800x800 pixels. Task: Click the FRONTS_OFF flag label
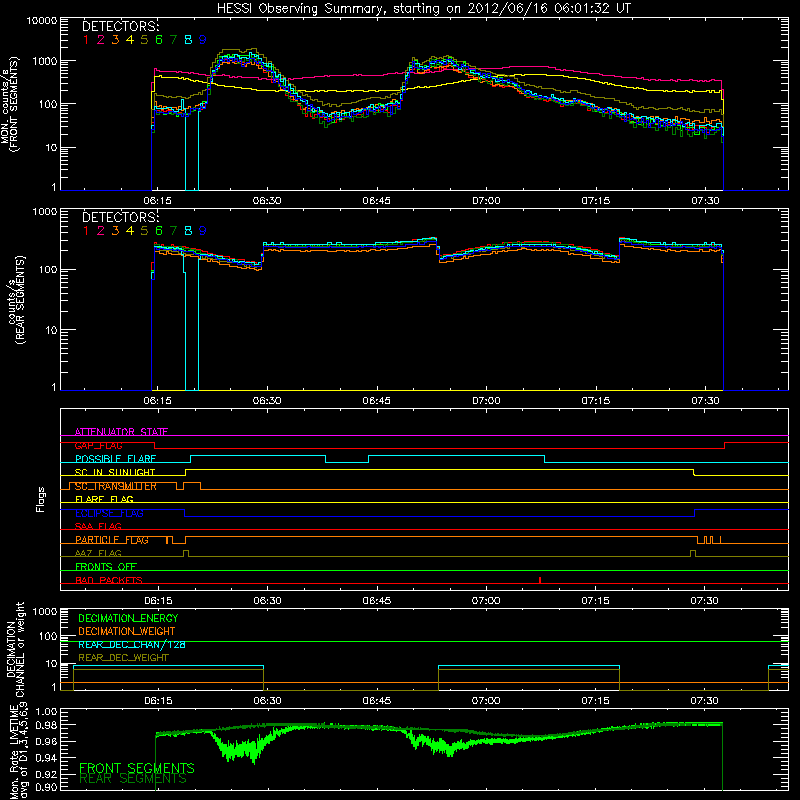coord(106,567)
